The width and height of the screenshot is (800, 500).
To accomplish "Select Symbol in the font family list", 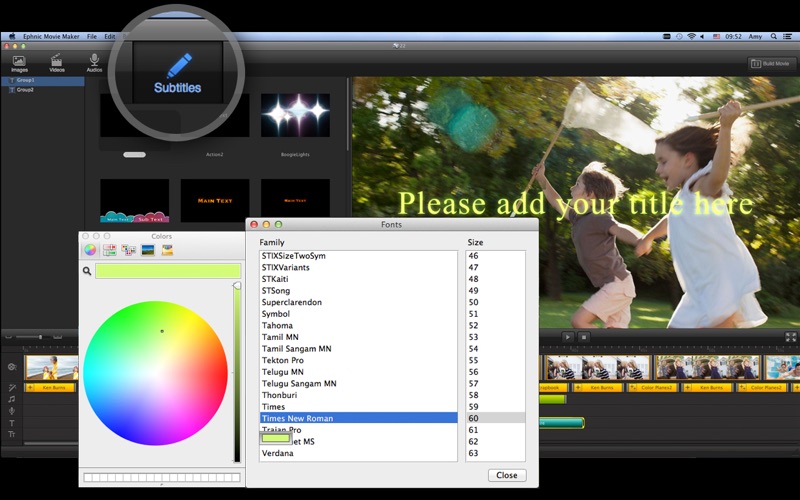I will [x=359, y=314].
